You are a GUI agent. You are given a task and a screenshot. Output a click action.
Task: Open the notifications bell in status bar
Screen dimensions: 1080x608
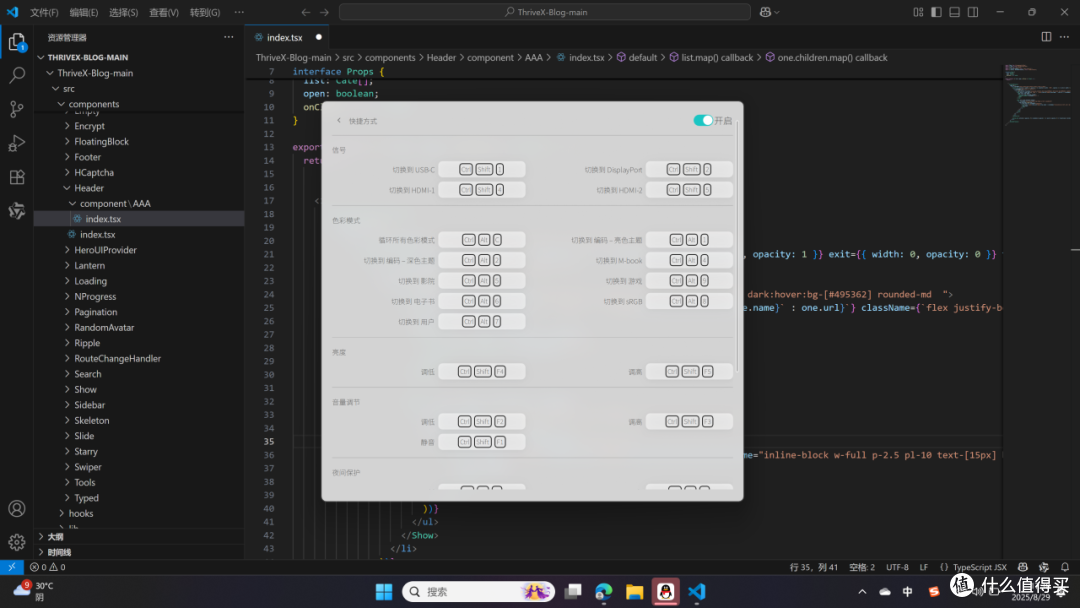[x=1065, y=567]
